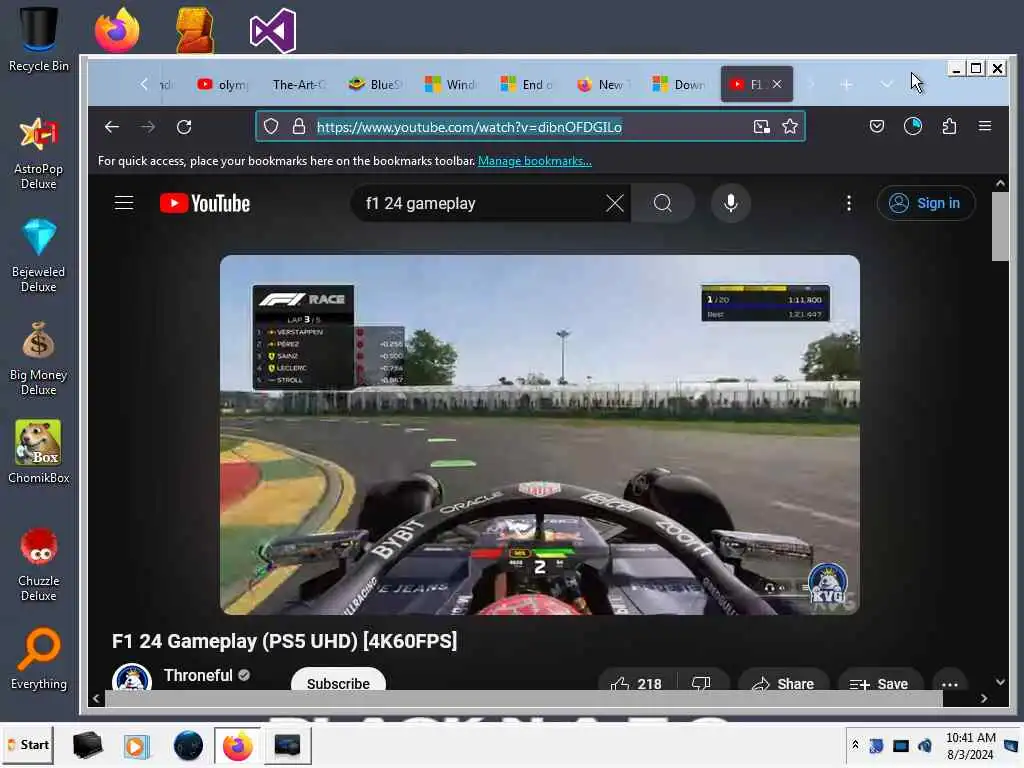Open a new tab with the plus button
Viewport: 1024px width, 768px height.
(x=846, y=84)
